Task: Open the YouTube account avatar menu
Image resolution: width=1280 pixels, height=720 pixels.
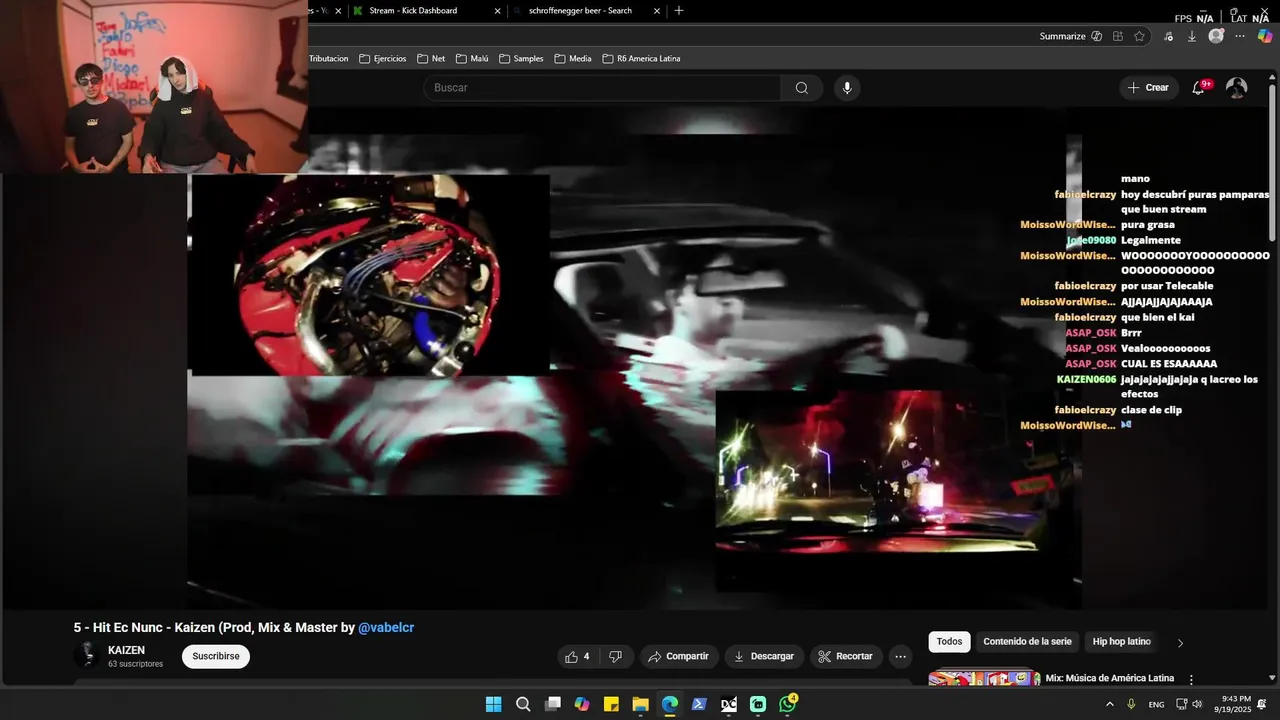Action: point(1237,88)
